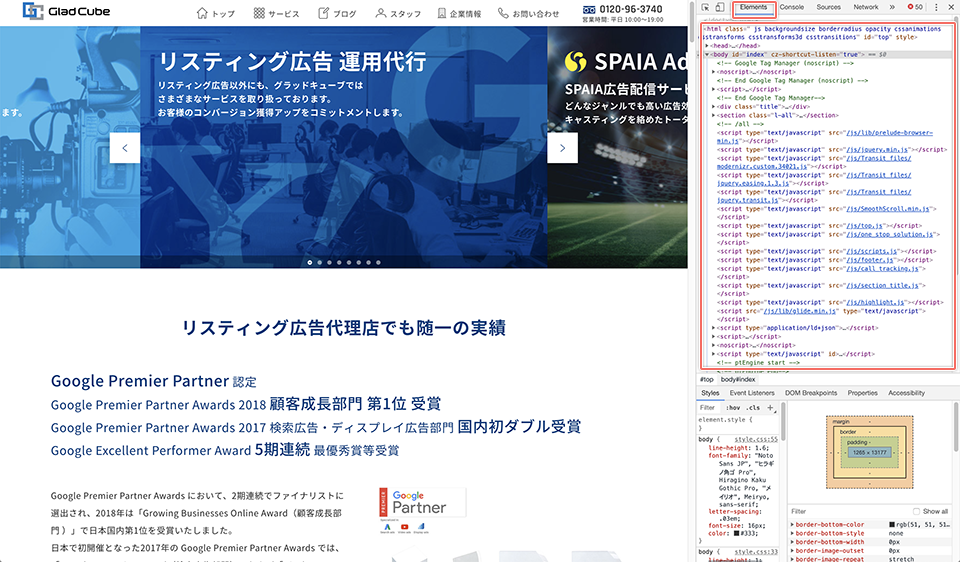This screenshot has height=562, width=960.
Task: Click the Styles pane Filter field
Action: (710, 408)
